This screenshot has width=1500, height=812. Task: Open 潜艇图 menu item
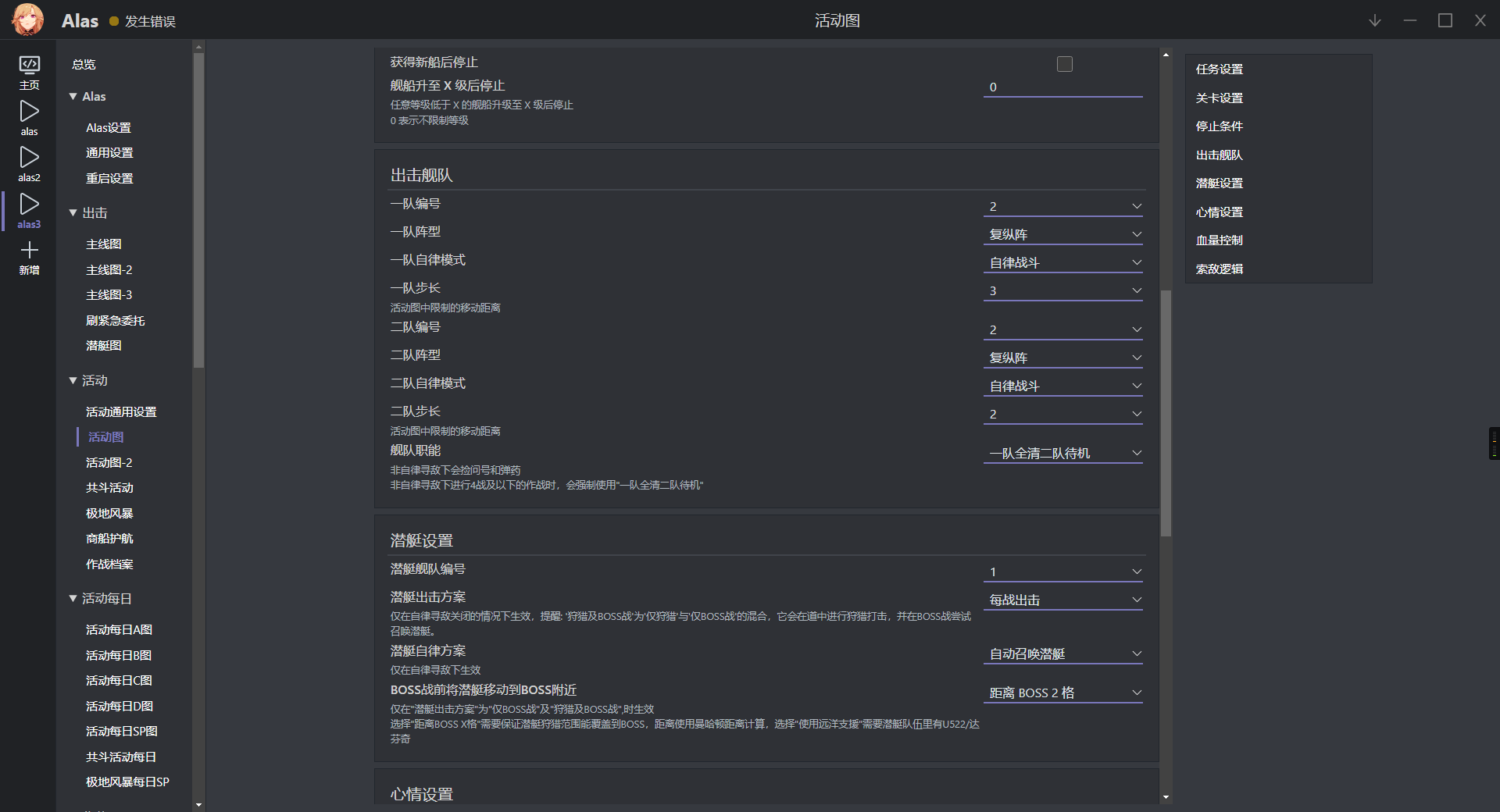click(104, 346)
